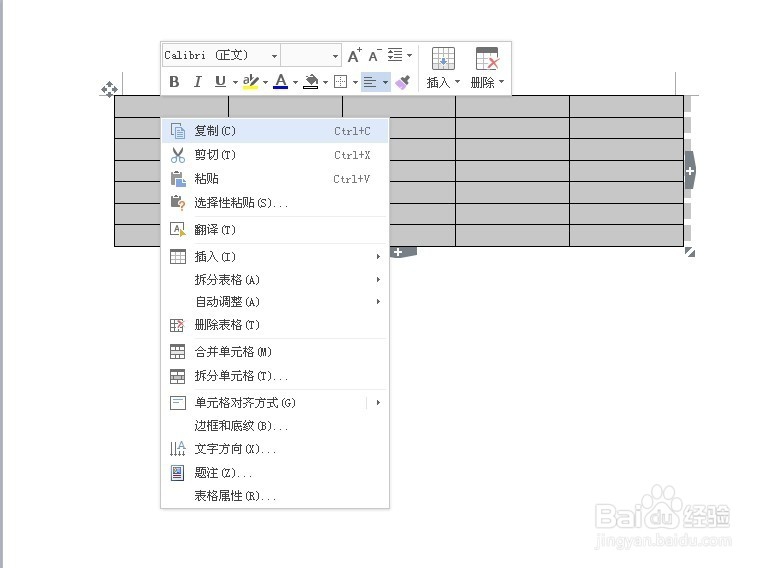The image size is (776, 568).
Task: Click the grow font size icon
Action: (354, 55)
